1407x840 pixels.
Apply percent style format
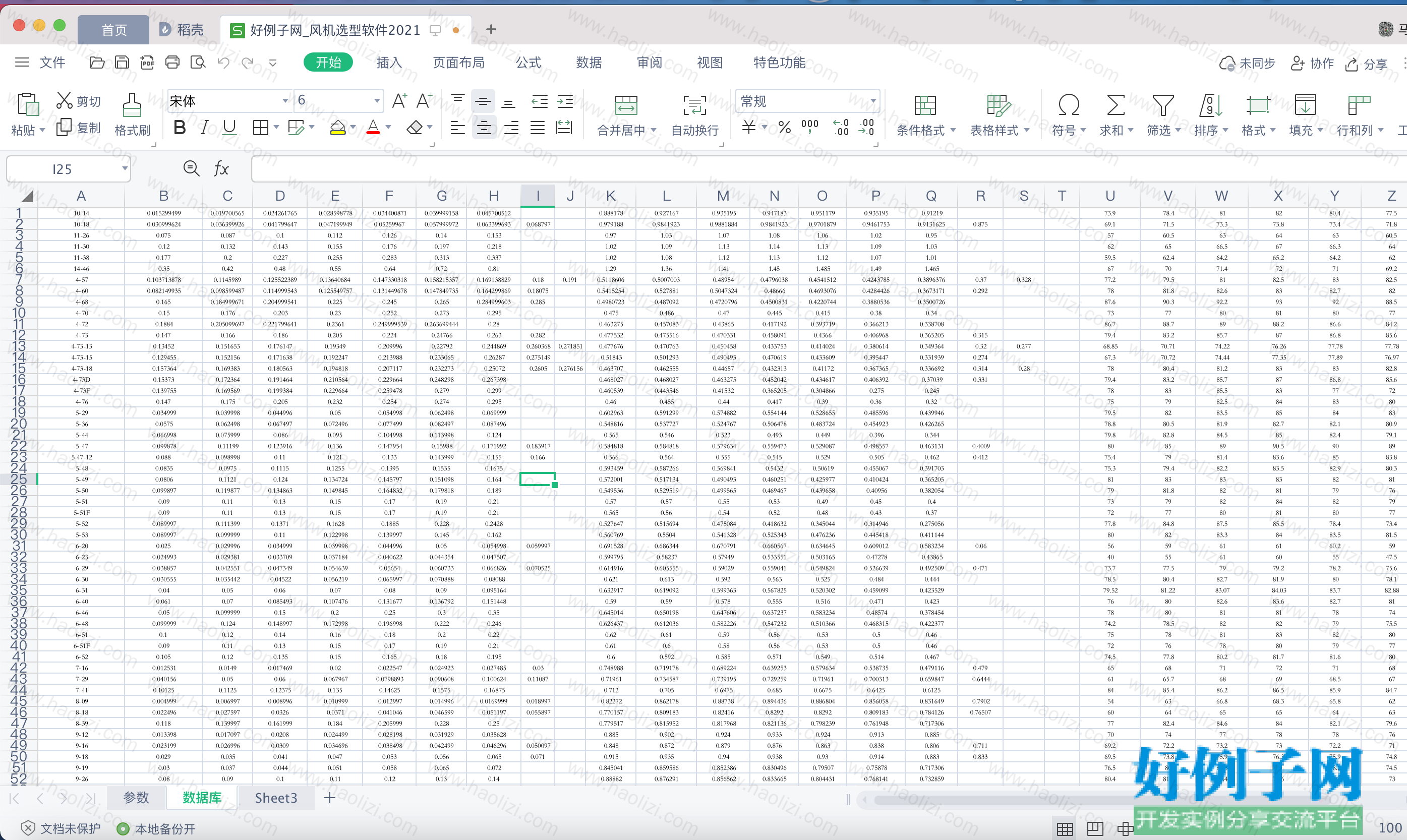tap(784, 128)
